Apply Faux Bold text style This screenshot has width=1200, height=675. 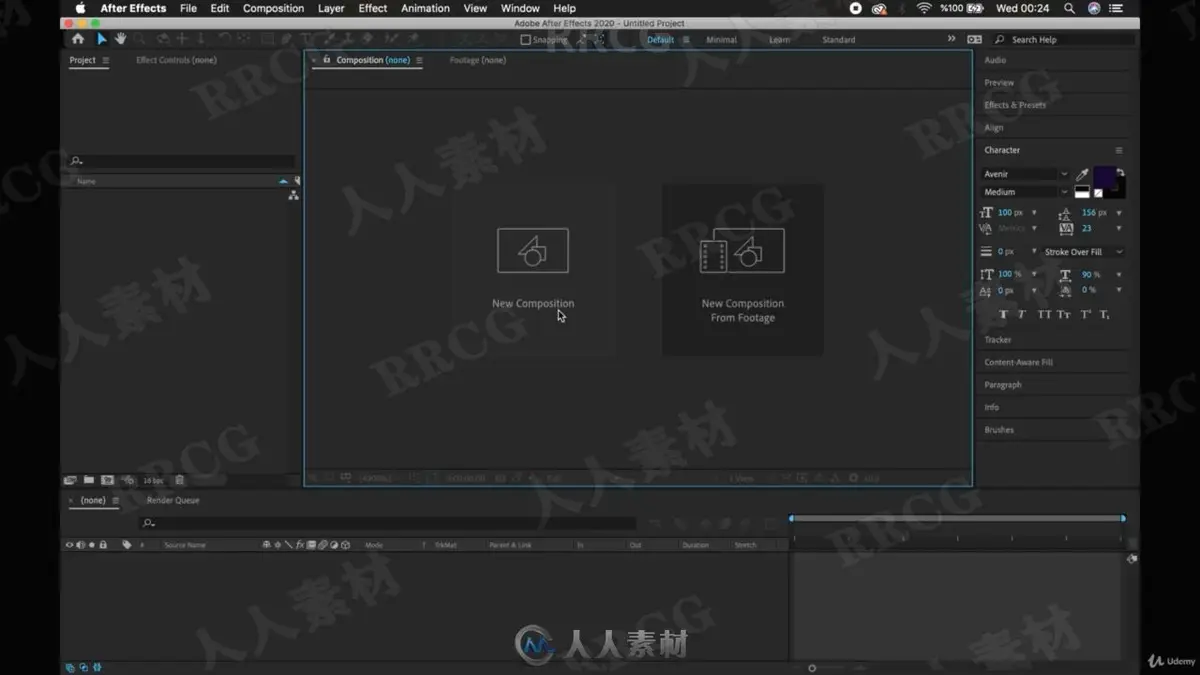[1003, 314]
